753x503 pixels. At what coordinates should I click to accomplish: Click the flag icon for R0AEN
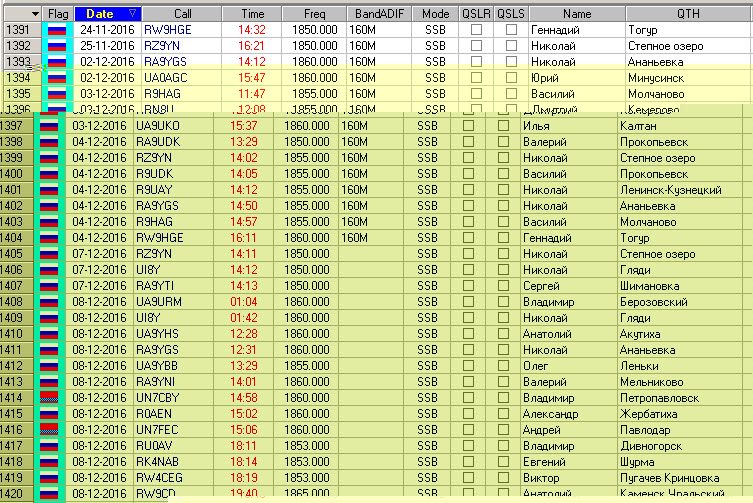point(49,413)
